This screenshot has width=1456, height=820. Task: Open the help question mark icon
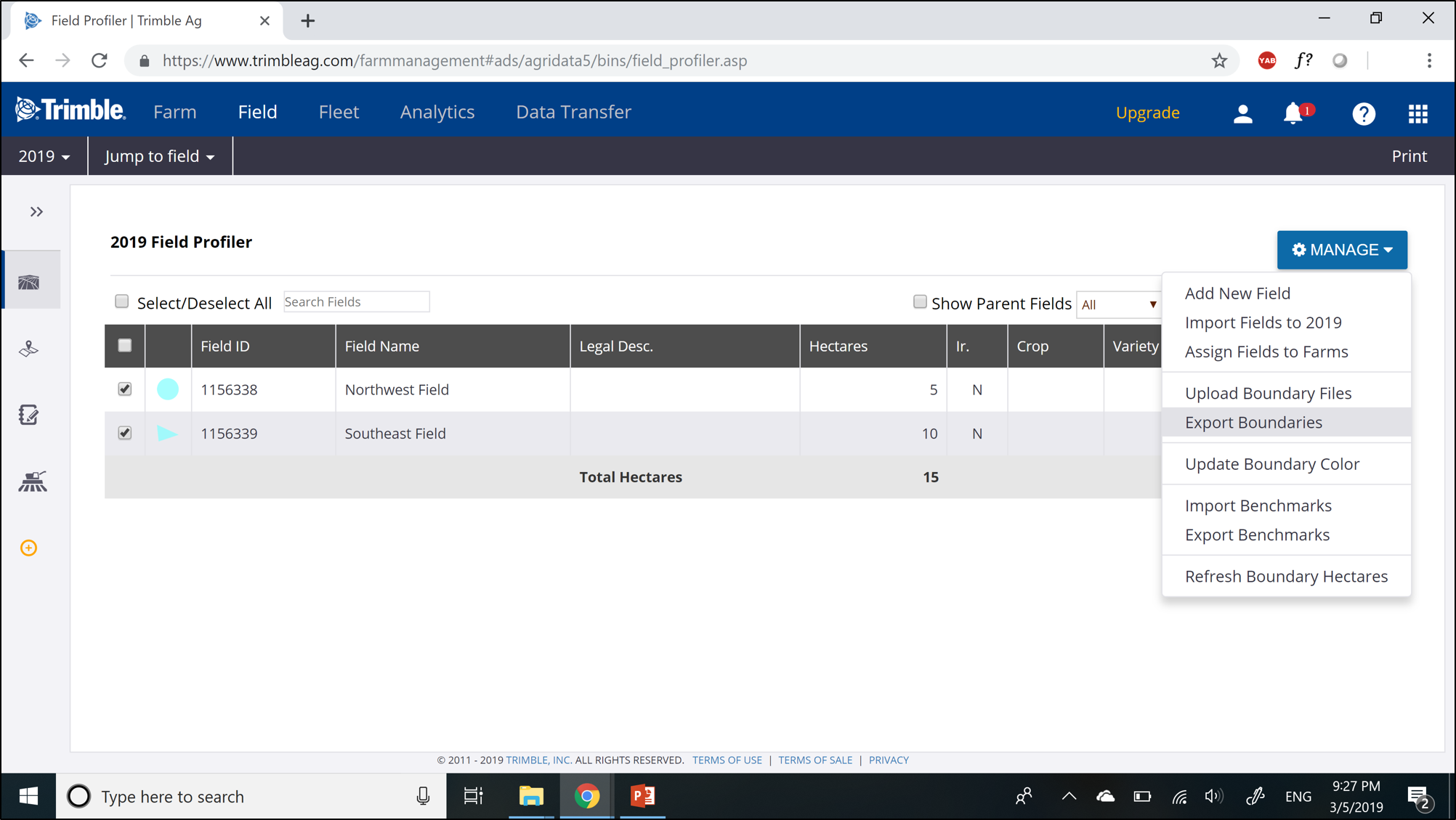[1364, 113]
